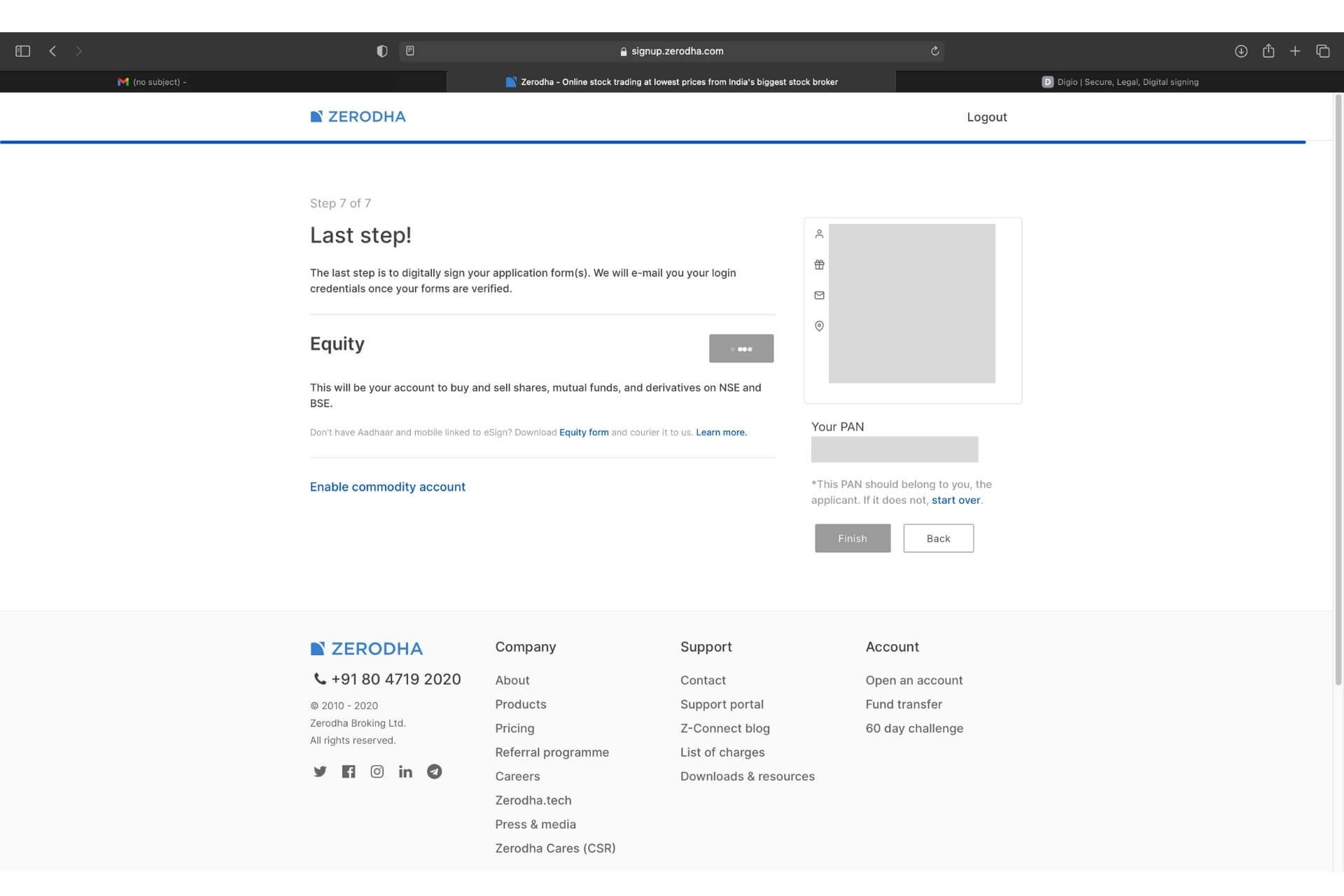Switch to the Digio digital signing tab
The image size is (1344, 896).
[x=1120, y=82]
